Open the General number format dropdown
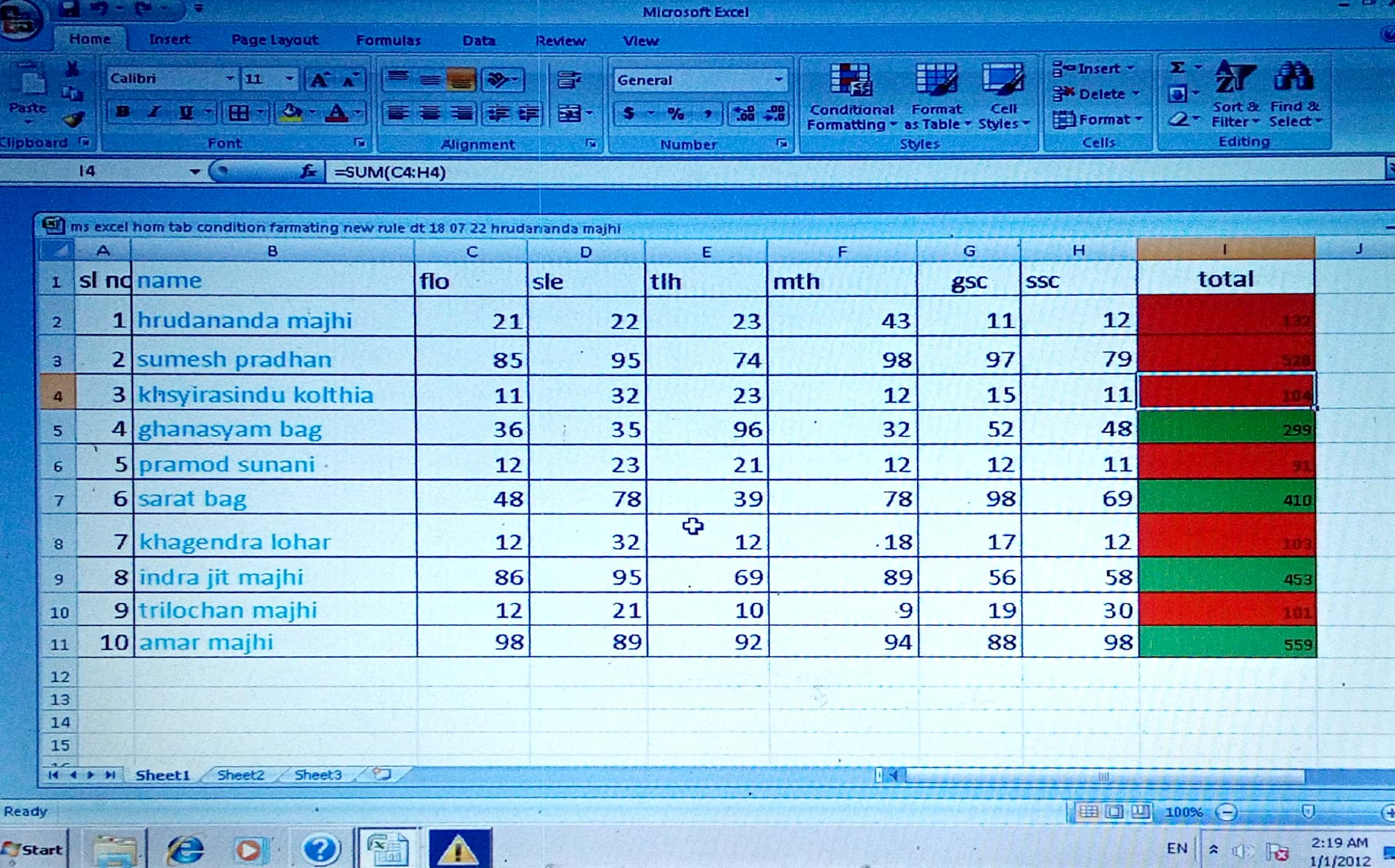Screen dimensions: 1395x868 pyautogui.click(x=779, y=80)
